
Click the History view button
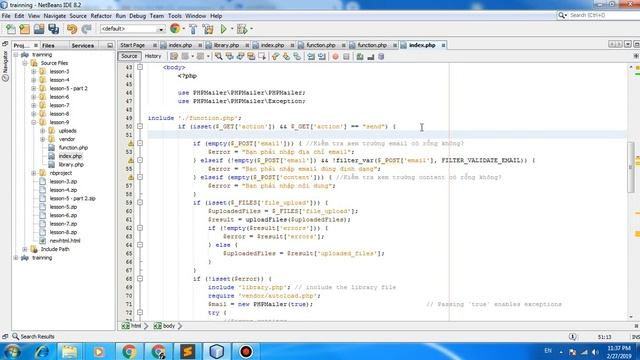pyautogui.click(x=153, y=56)
